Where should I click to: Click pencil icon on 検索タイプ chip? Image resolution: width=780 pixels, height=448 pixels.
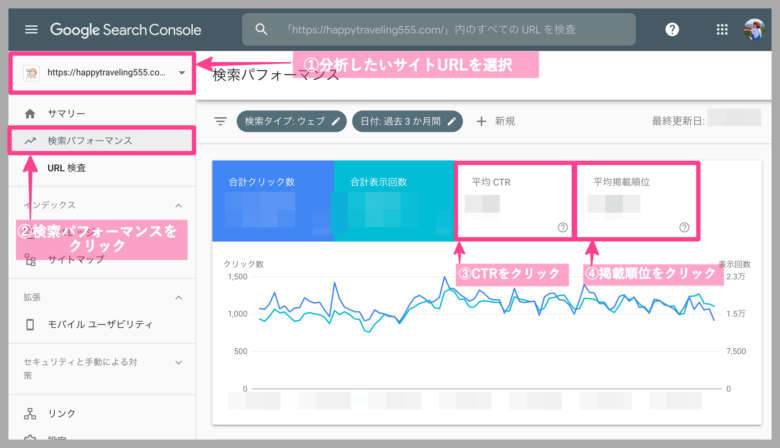336,121
